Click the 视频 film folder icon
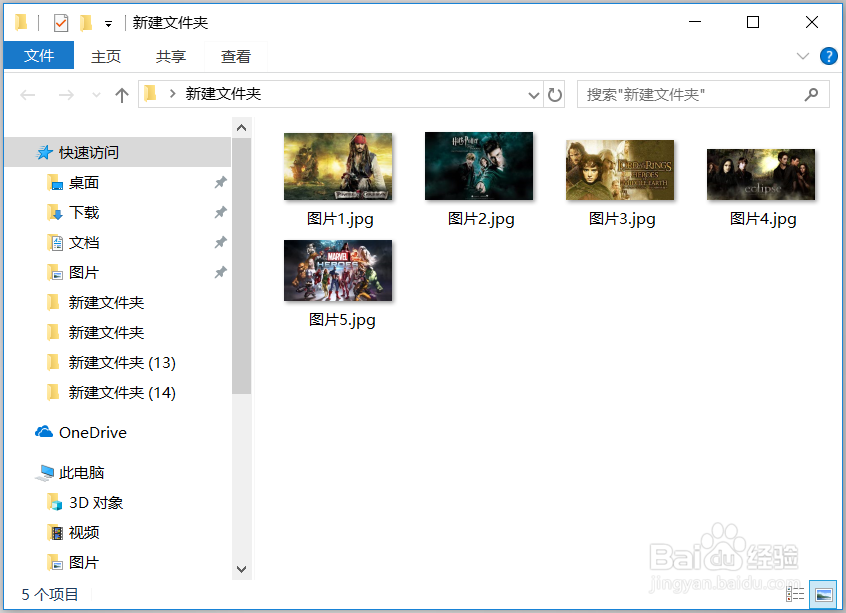This screenshot has height=613, width=846. tap(55, 533)
